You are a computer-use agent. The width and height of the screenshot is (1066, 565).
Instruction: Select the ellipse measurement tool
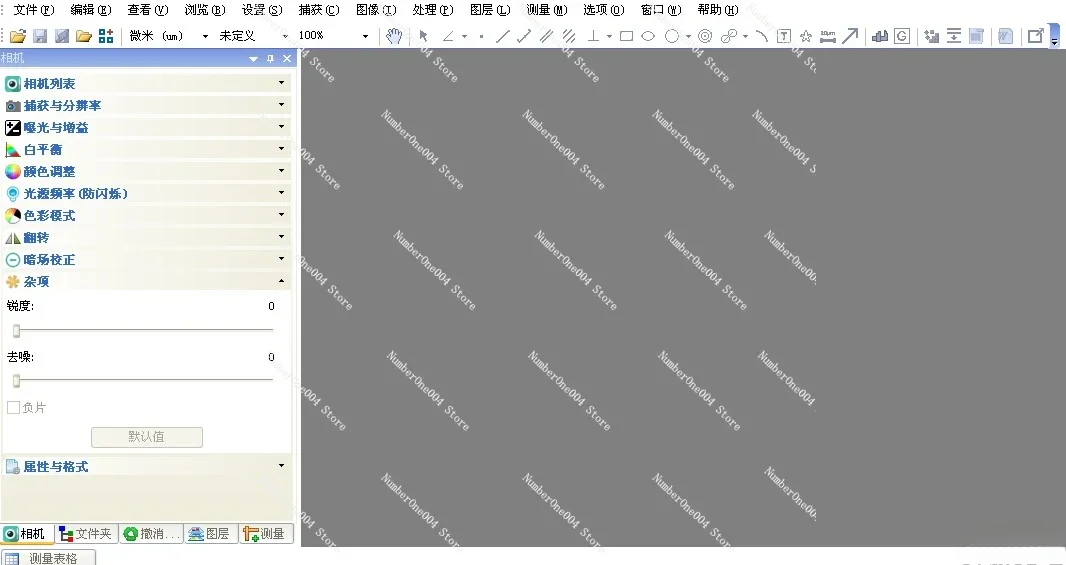pyautogui.click(x=648, y=36)
